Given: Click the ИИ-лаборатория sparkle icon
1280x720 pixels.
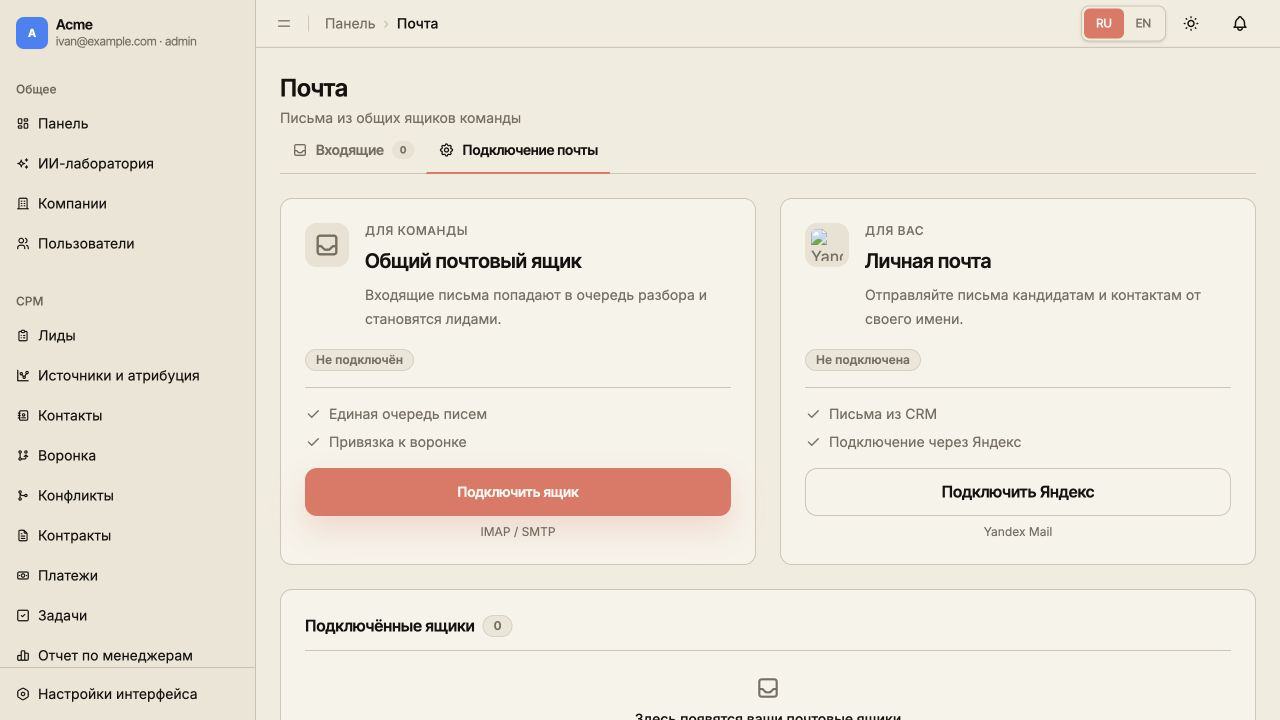Looking at the screenshot, I should coord(23,164).
